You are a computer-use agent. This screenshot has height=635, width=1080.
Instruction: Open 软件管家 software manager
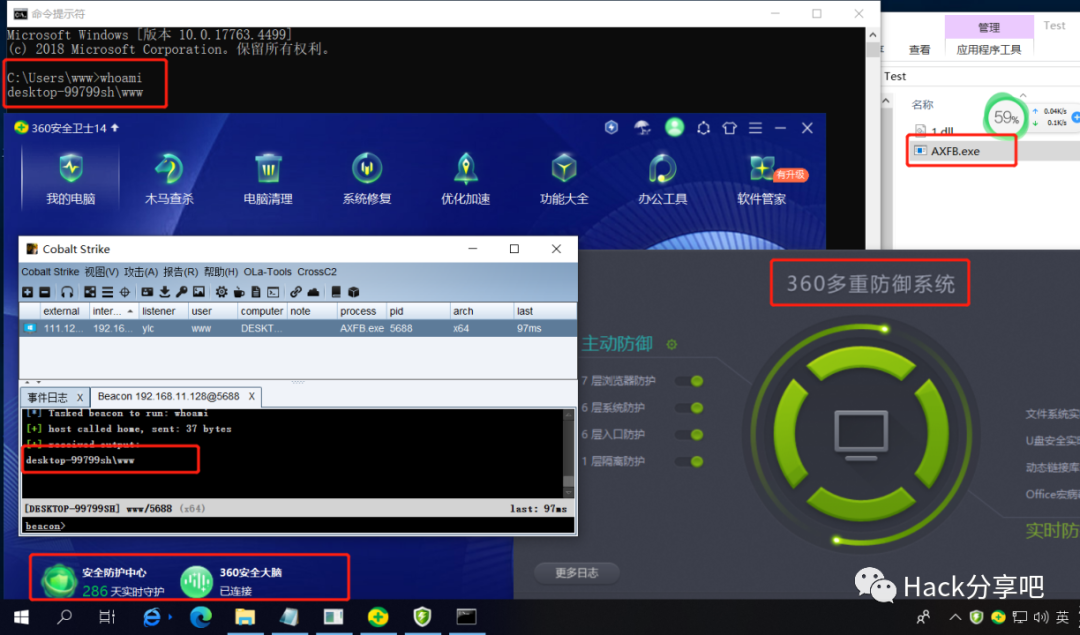[762, 178]
